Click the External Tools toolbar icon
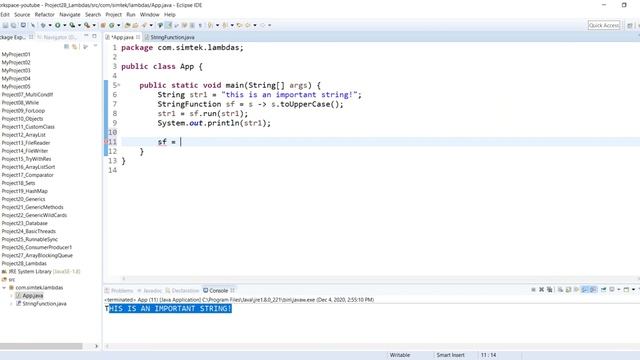 point(87,25)
